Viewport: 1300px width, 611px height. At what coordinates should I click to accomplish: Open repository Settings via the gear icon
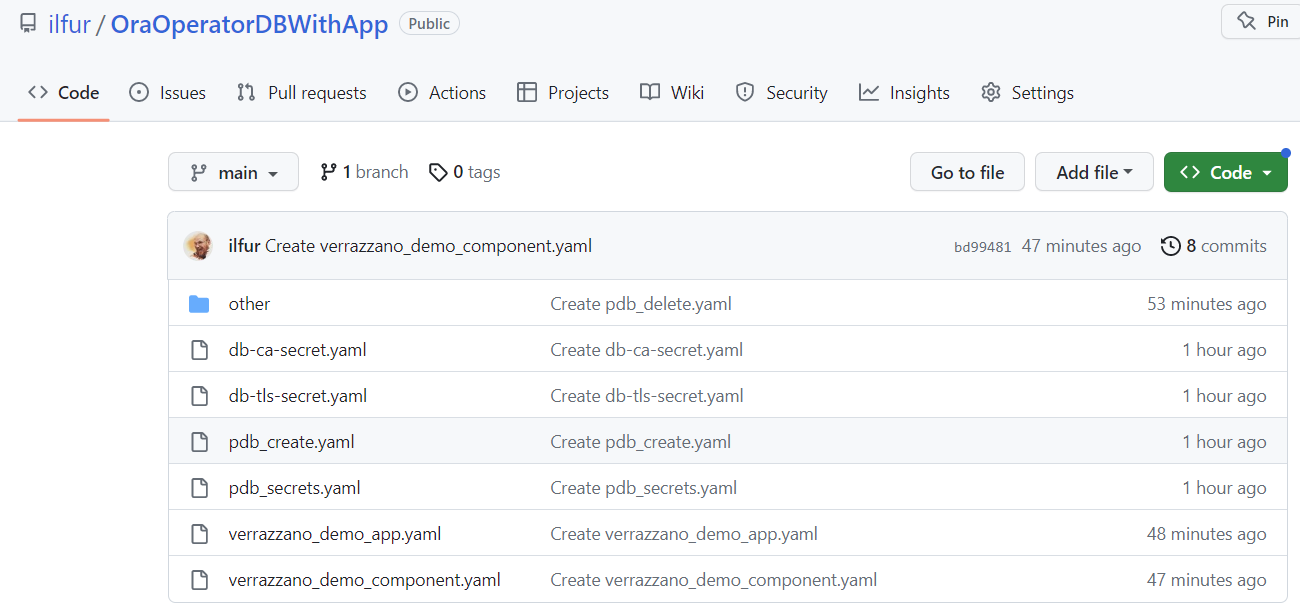coord(991,92)
